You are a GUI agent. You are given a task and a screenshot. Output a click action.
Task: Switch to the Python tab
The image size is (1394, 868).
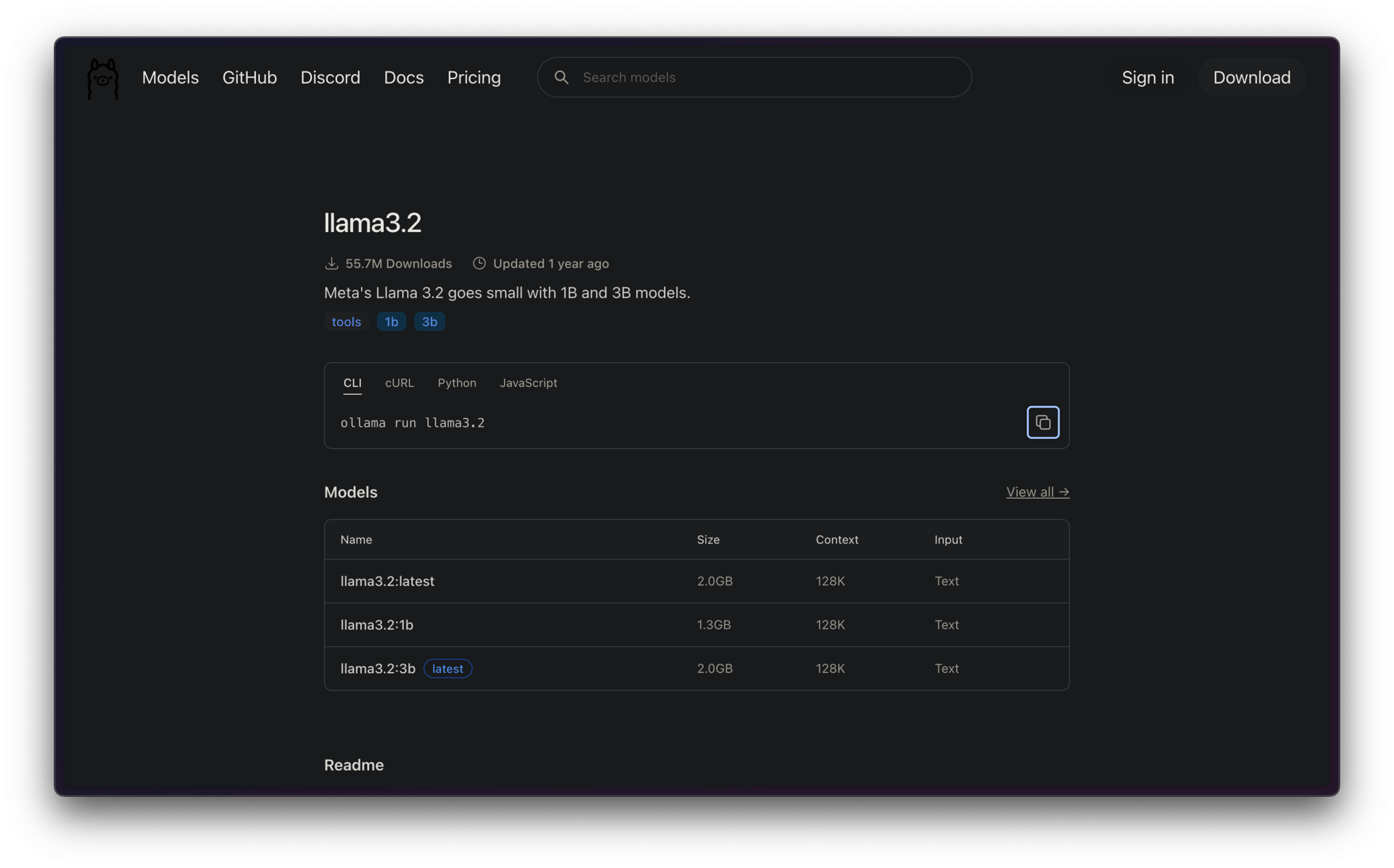[457, 383]
